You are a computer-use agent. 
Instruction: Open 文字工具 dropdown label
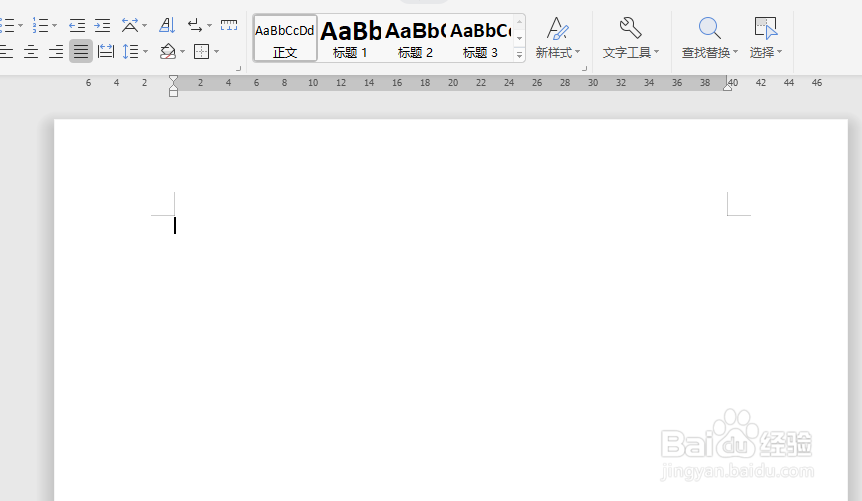[x=631, y=52]
